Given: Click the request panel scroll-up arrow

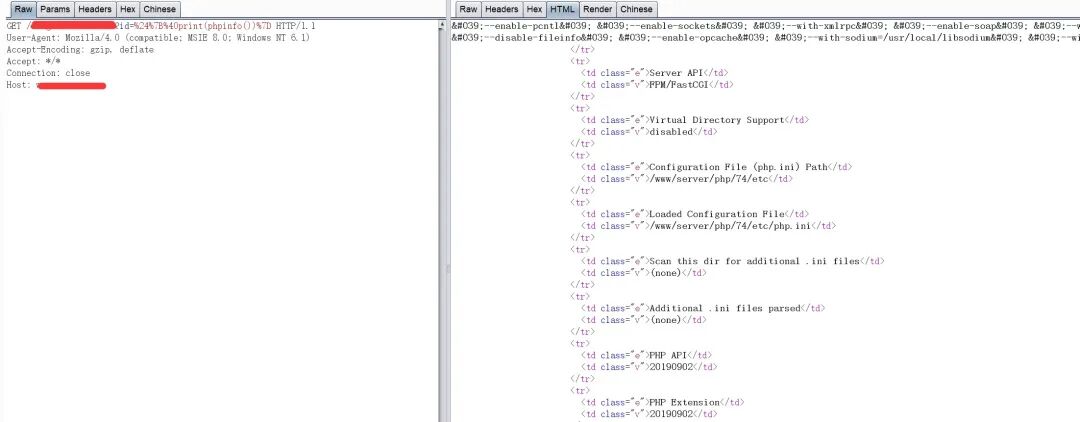Looking at the screenshot, I should (x=442, y=25).
